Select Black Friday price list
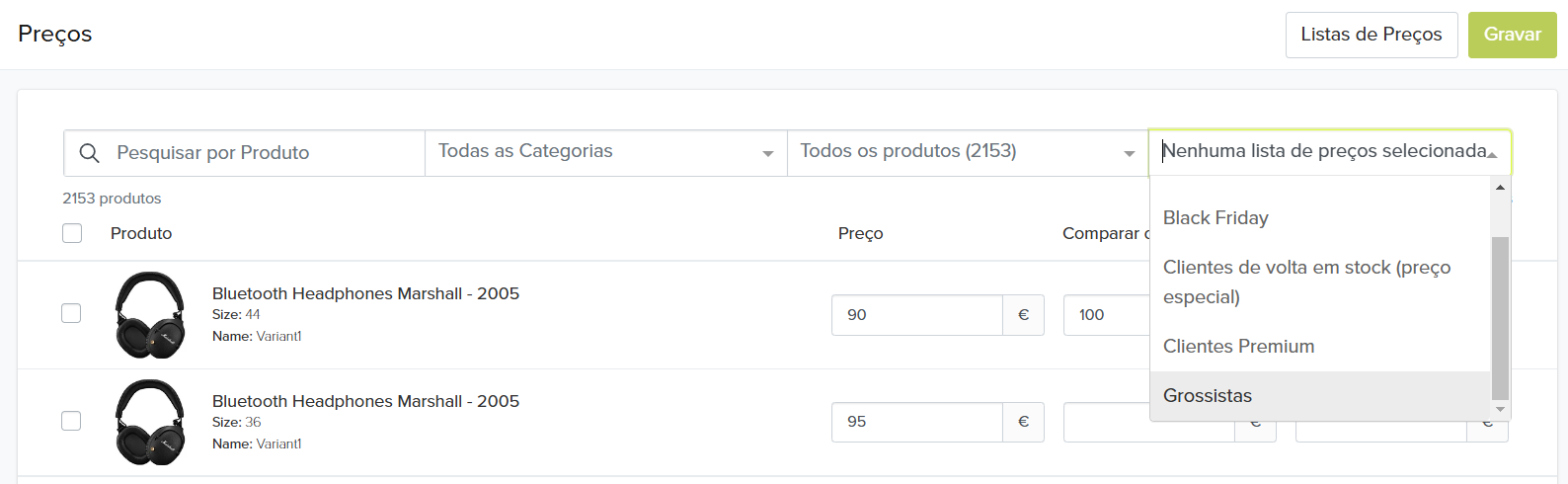 click(x=1215, y=217)
